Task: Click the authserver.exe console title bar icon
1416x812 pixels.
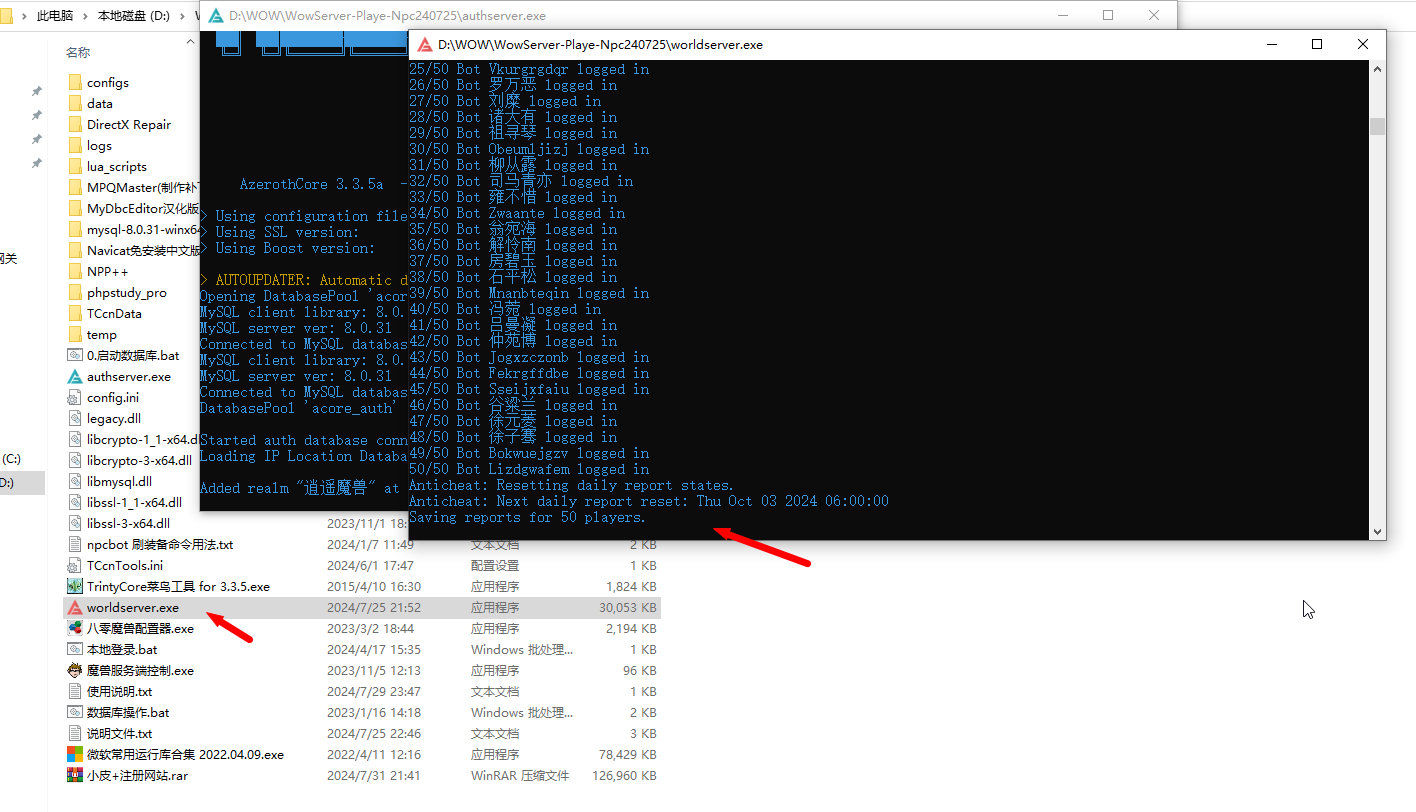Action: point(216,16)
